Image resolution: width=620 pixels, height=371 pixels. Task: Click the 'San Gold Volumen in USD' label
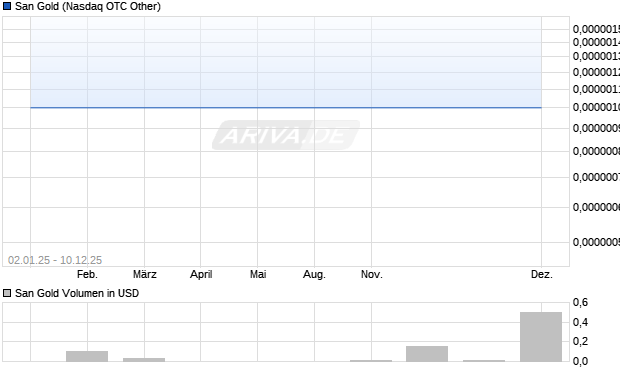pyautogui.click(x=77, y=293)
